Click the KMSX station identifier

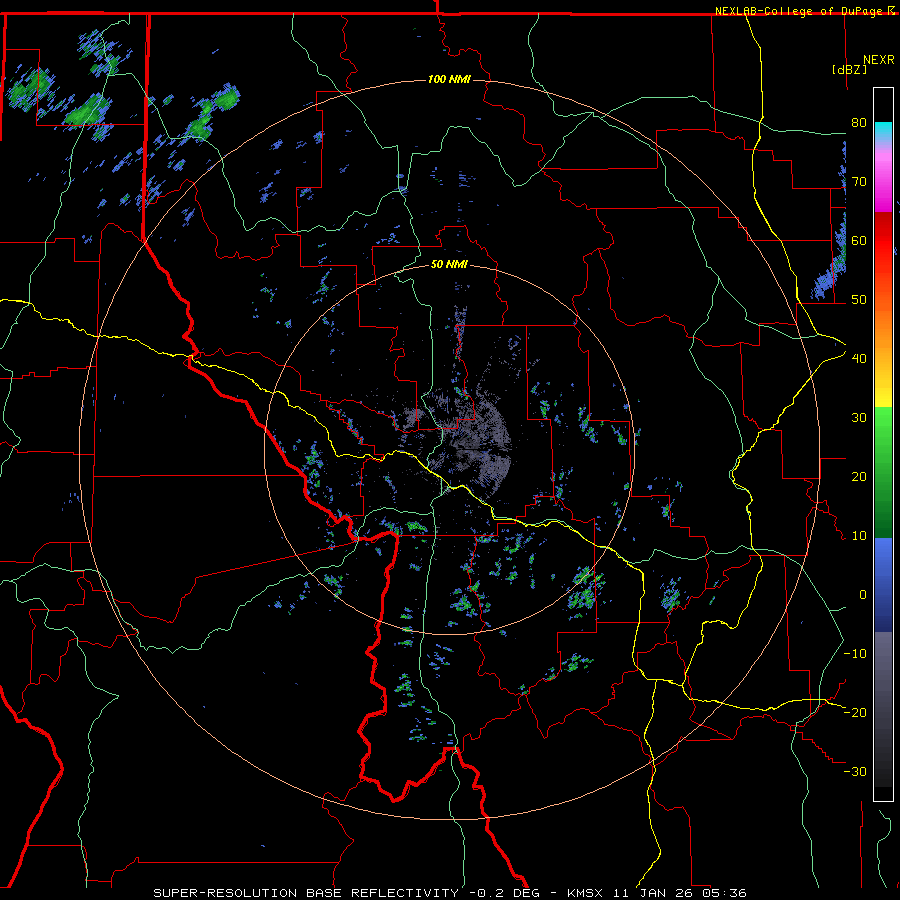point(585,893)
